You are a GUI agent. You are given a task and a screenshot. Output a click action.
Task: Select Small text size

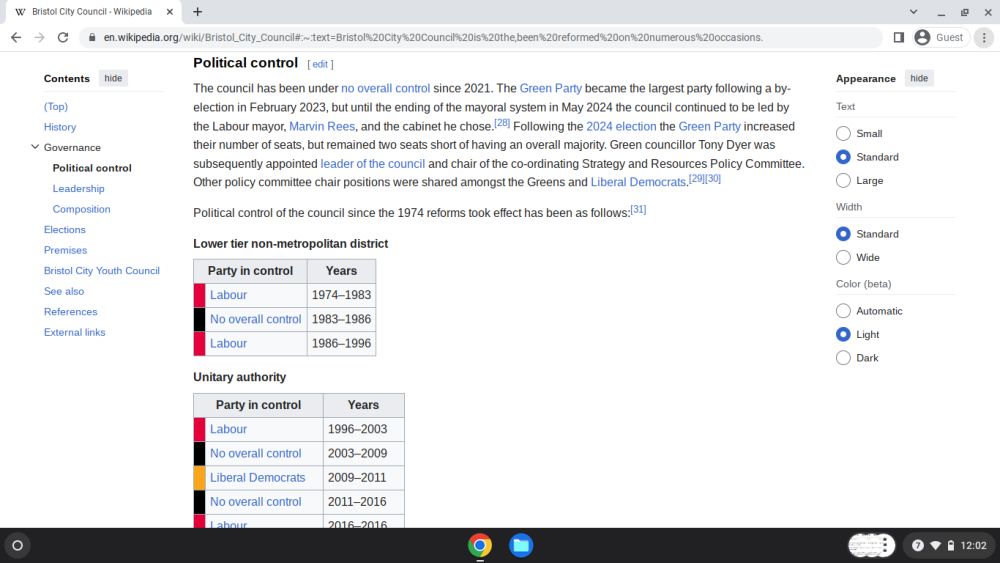[843, 133]
